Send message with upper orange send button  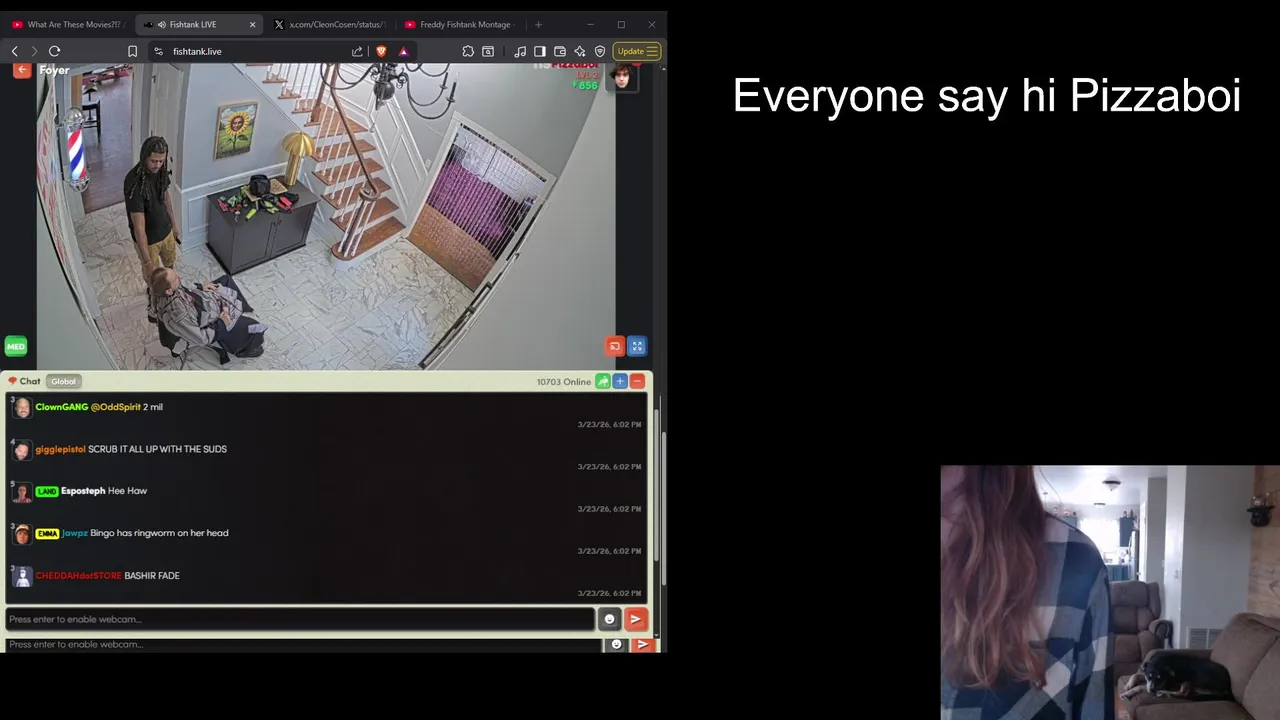(635, 619)
